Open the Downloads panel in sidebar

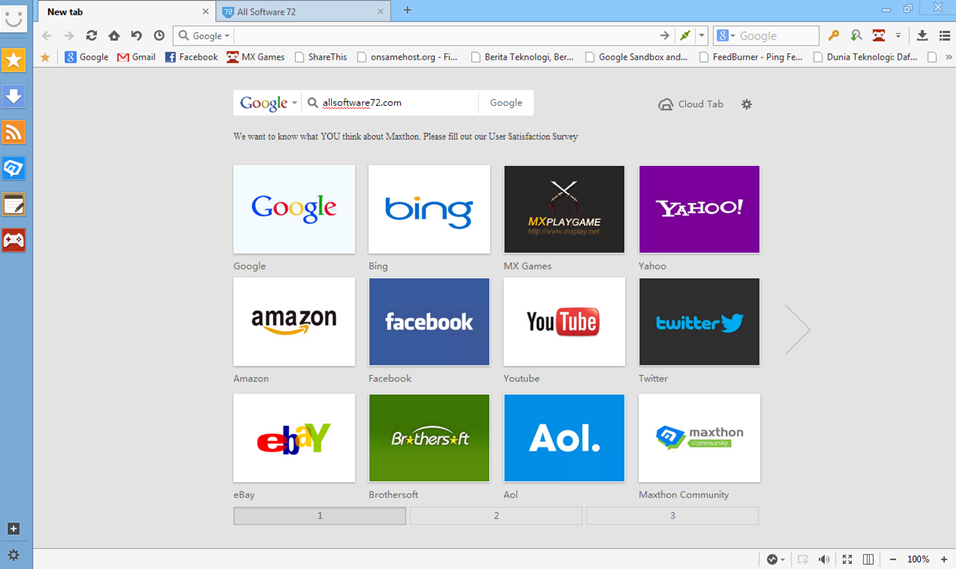[13, 96]
